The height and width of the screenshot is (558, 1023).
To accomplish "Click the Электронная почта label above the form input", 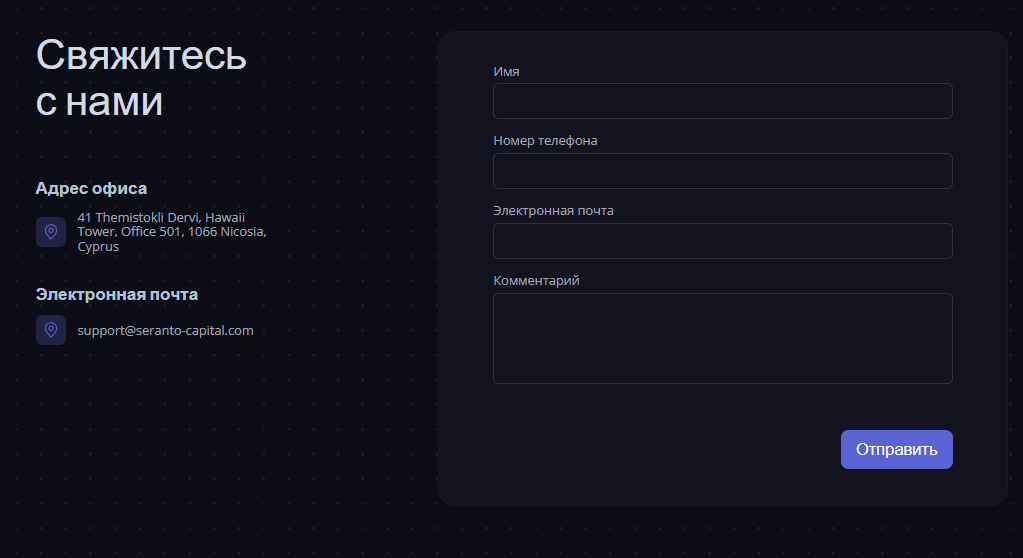I will 553,211.
